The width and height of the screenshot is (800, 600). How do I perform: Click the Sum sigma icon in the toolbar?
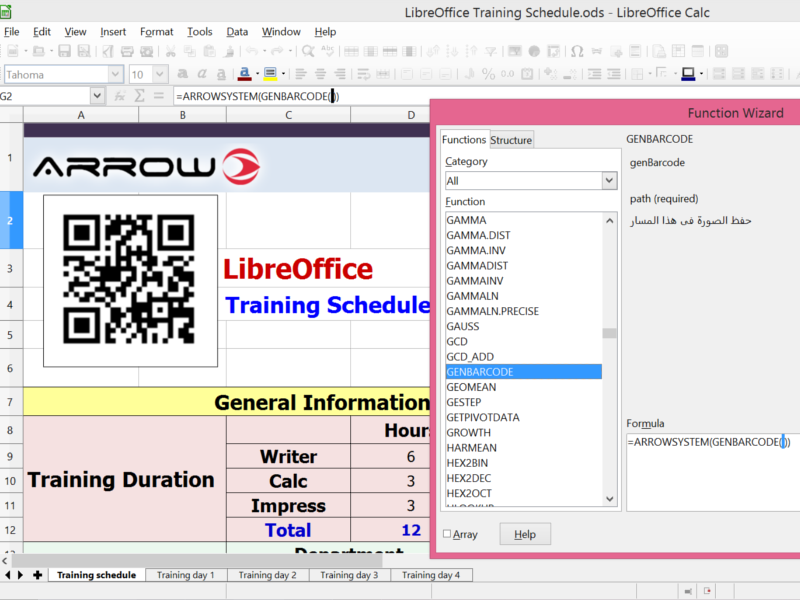[141, 95]
